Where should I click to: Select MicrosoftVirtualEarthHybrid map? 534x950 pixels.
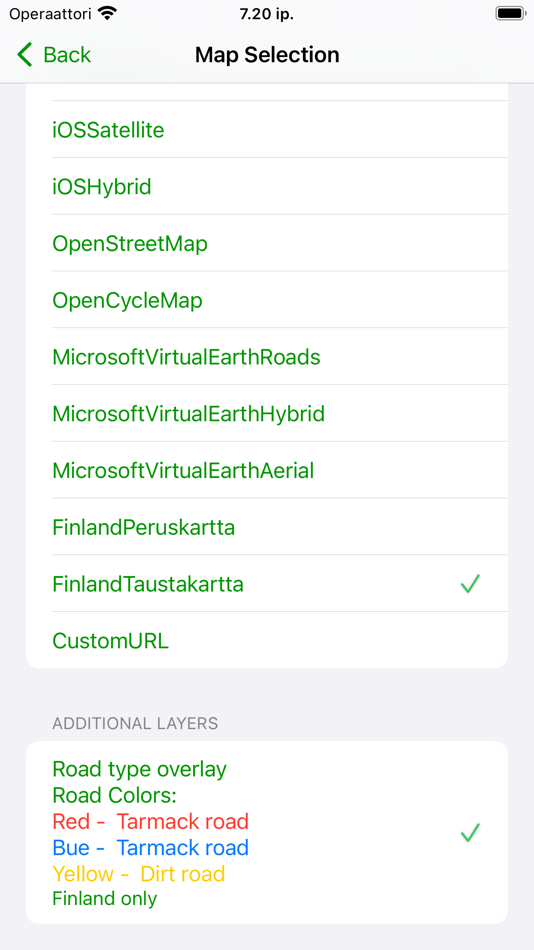click(267, 413)
